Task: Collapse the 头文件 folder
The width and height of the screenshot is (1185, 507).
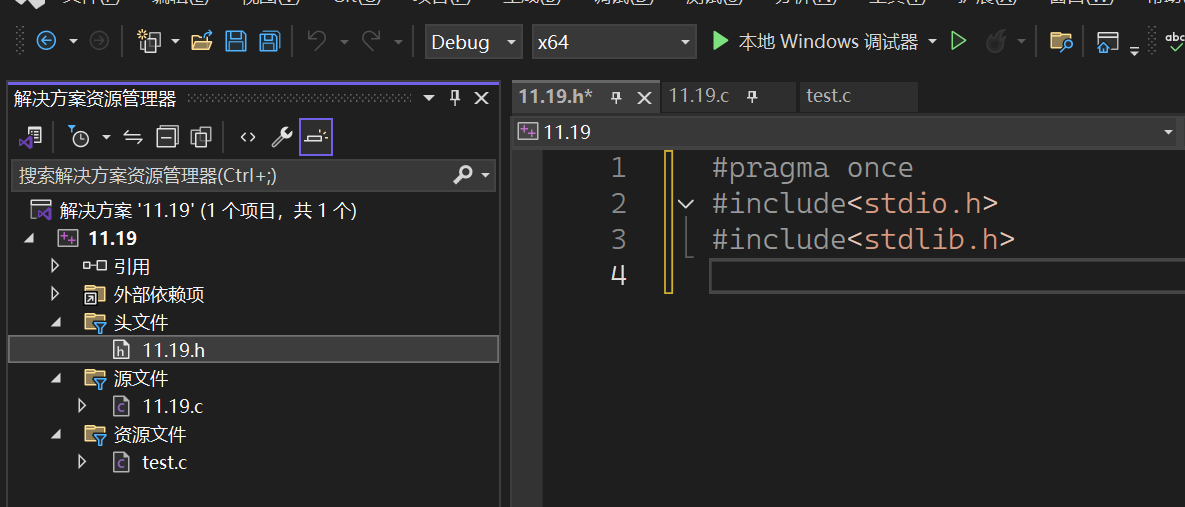Action: (56, 323)
